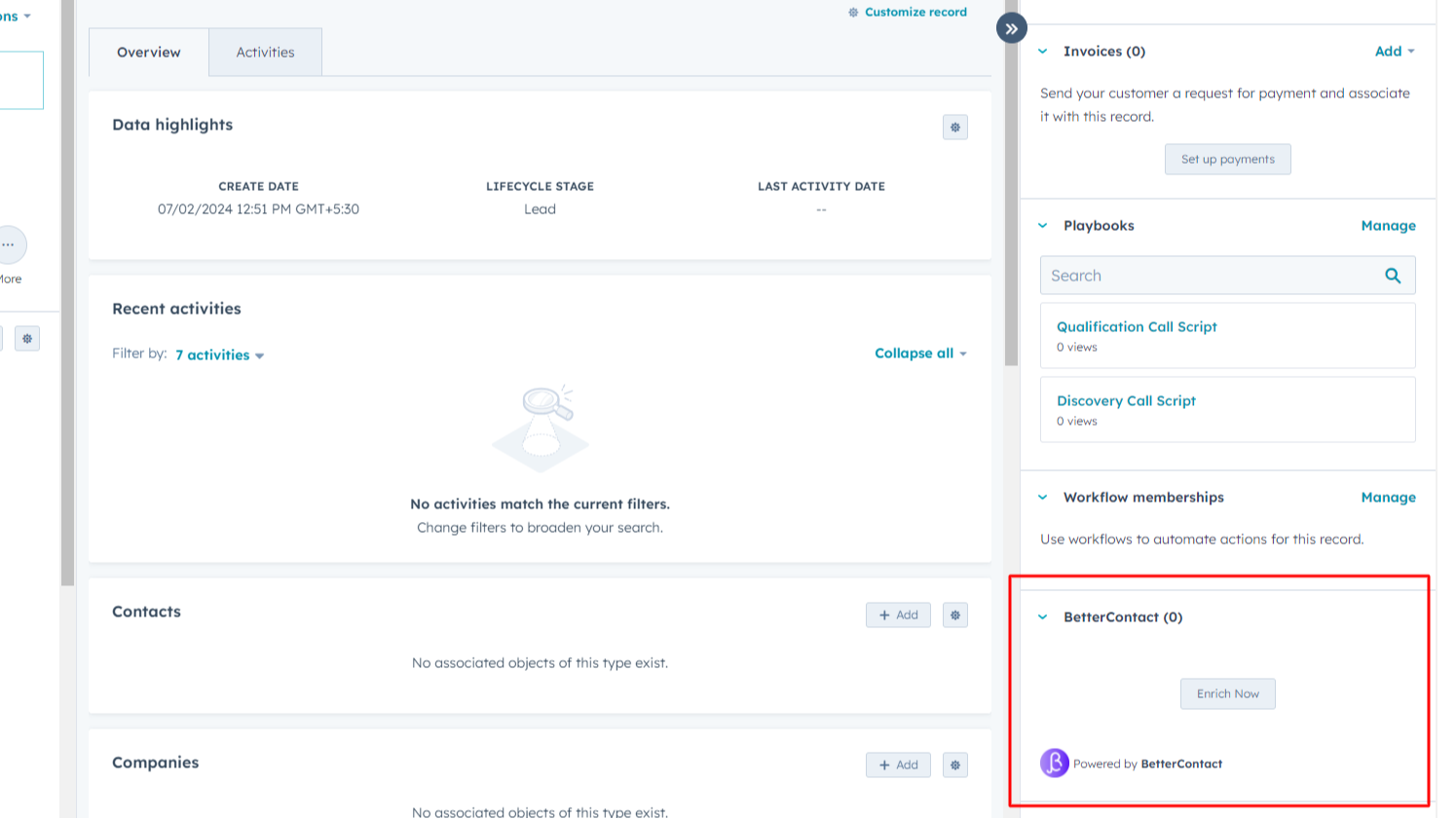Click the Data highlights settings gear icon

[x=954, y=128]
